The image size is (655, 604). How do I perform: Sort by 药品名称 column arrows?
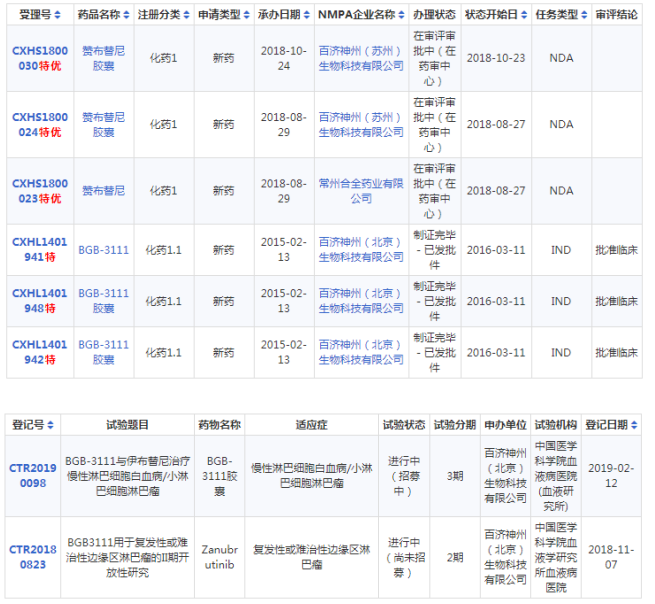click(127, 15)
